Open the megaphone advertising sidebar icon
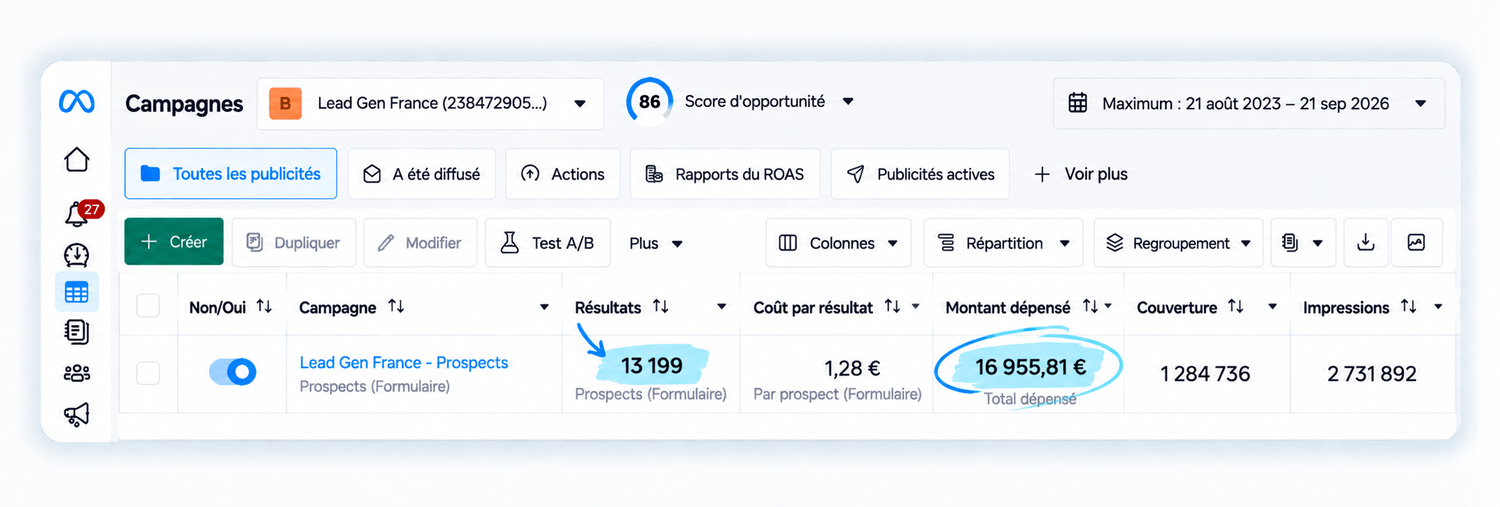 point(76,414)
